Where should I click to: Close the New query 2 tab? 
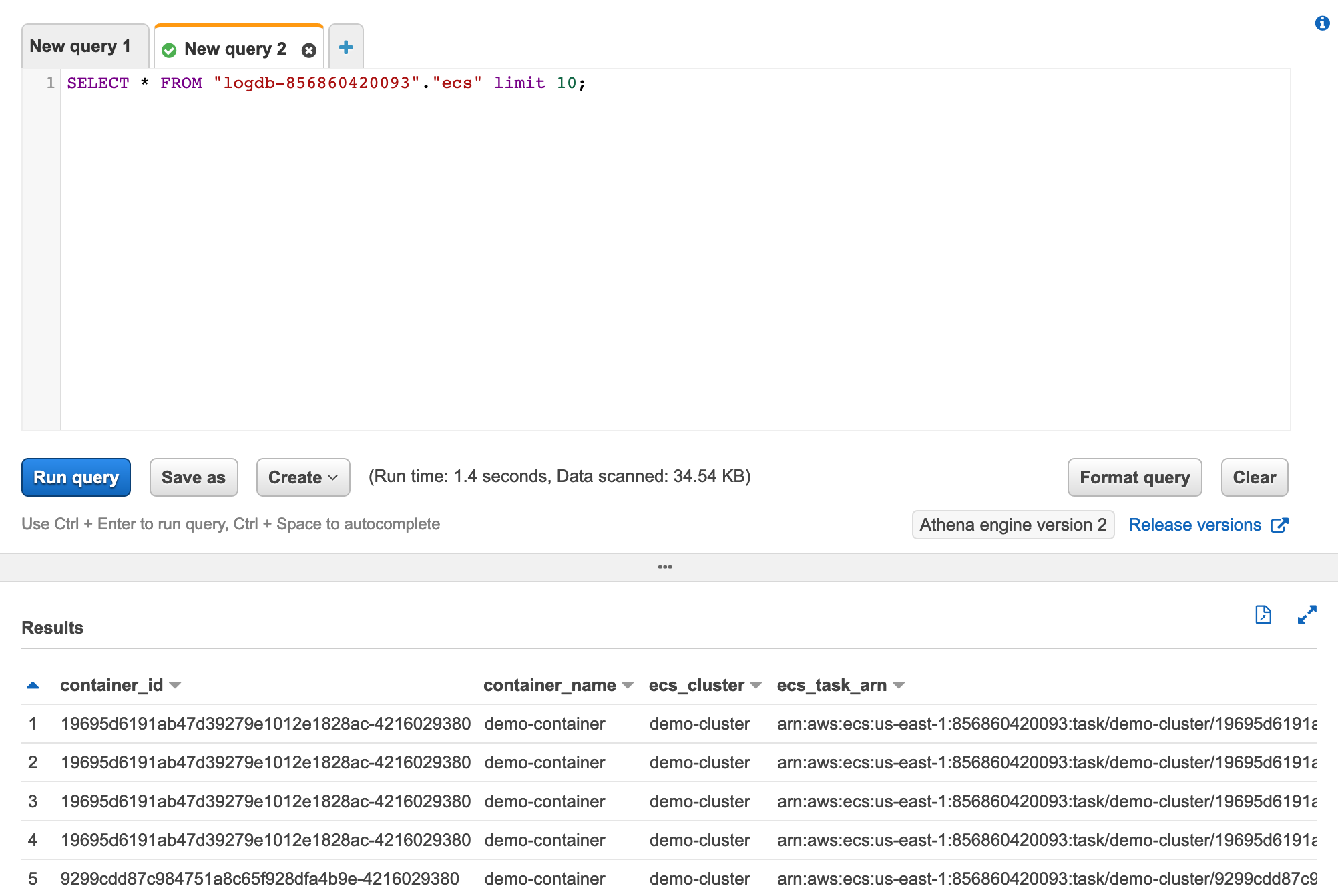click(308, 50)
